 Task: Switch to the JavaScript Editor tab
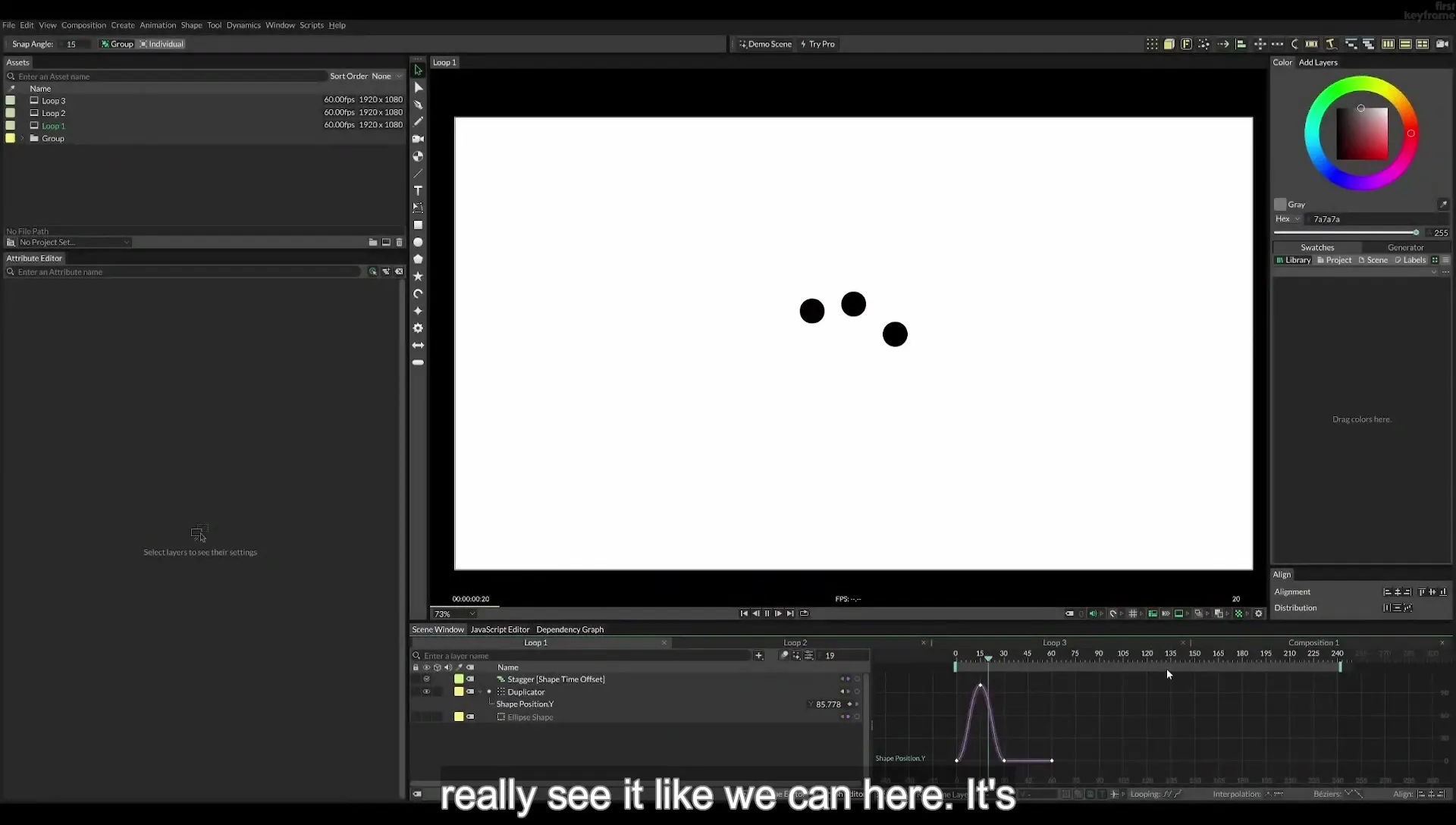[500, 629]
